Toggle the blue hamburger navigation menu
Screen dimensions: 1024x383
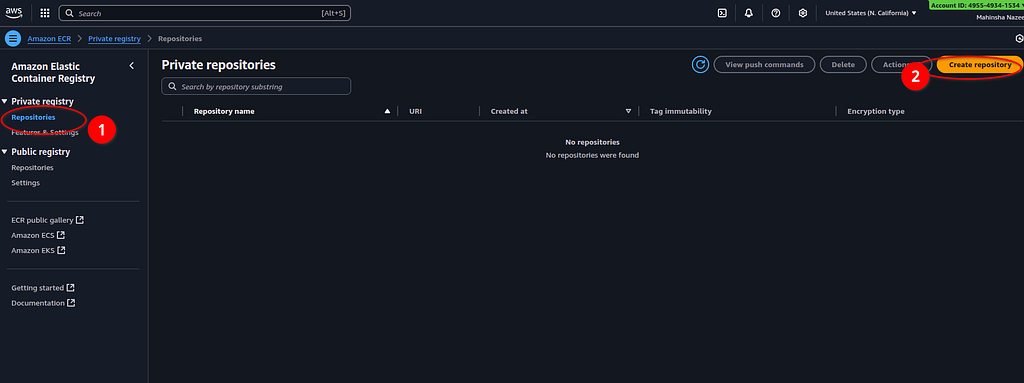12,39
